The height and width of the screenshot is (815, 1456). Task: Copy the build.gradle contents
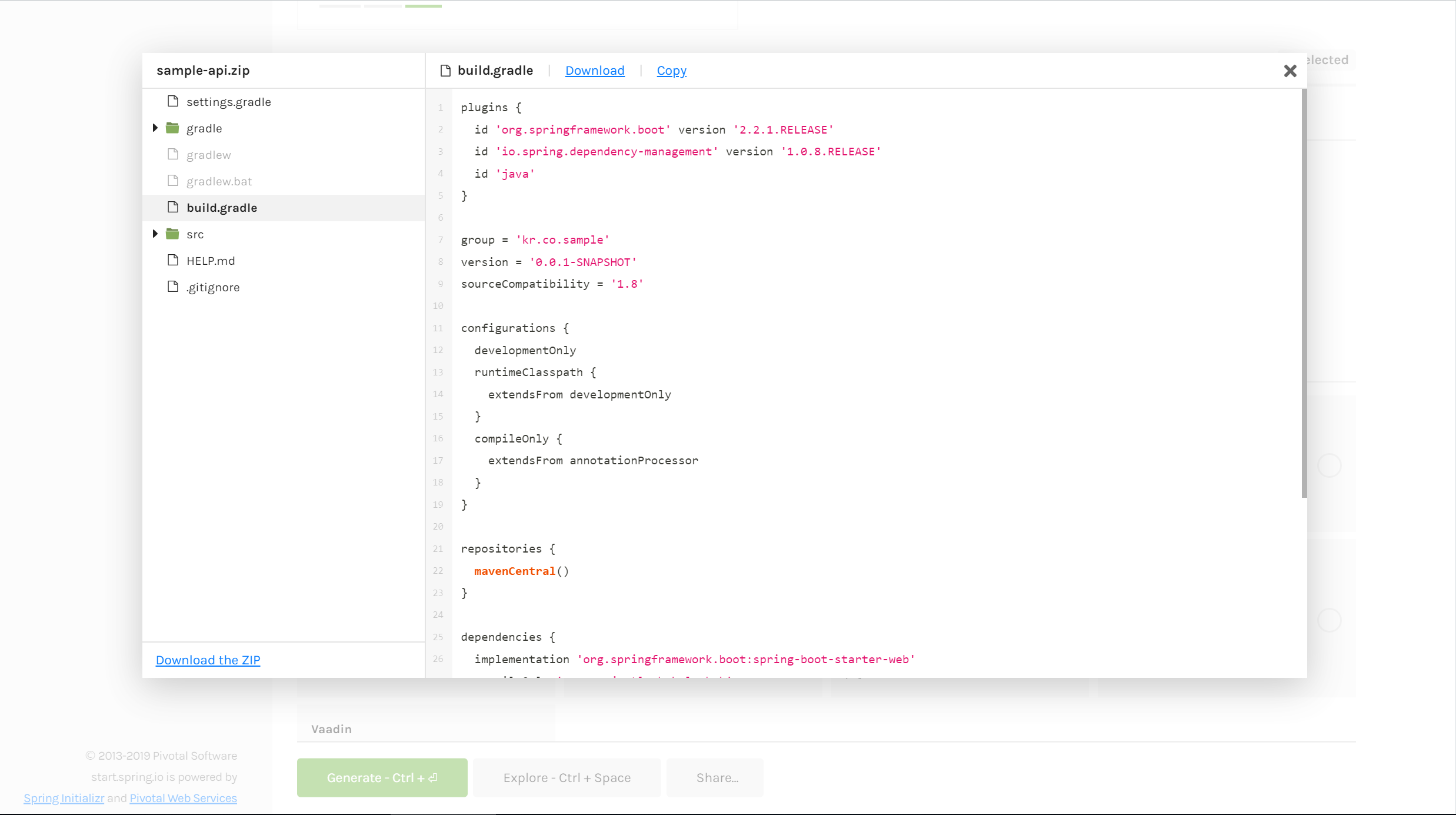[671, 71]
